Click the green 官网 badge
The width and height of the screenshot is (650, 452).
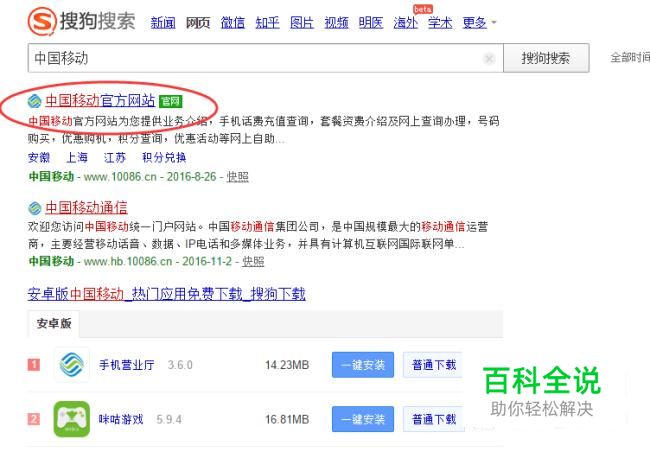170,101
